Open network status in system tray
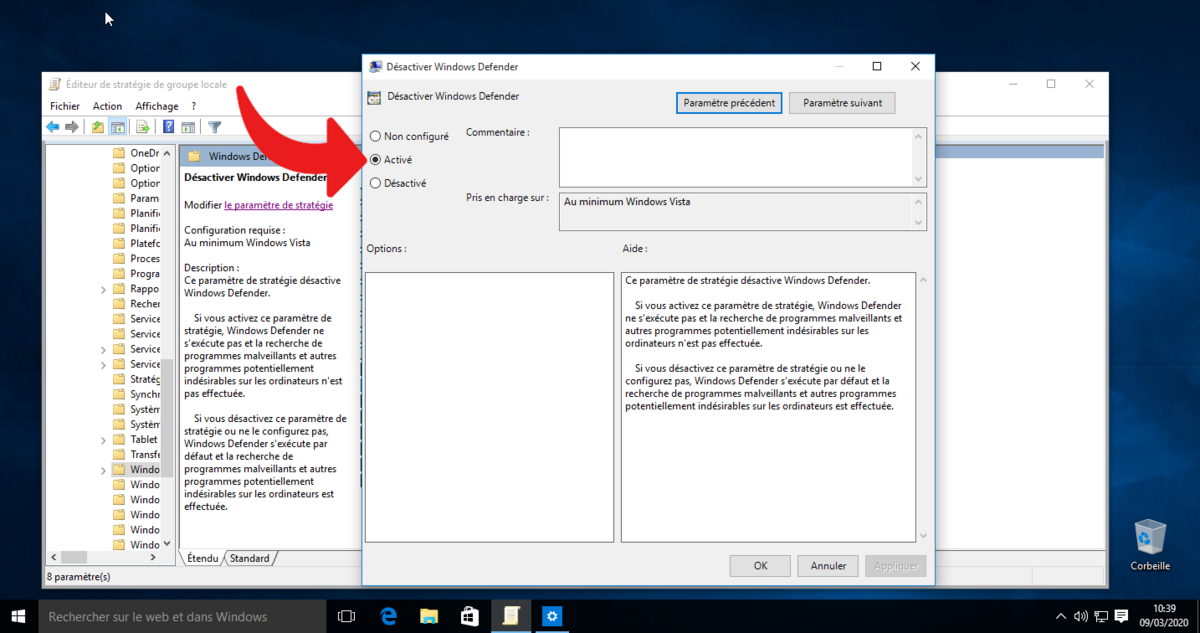Viewport: 1200px width, 633px height. pyautogui.click(x=1100, y=616)
